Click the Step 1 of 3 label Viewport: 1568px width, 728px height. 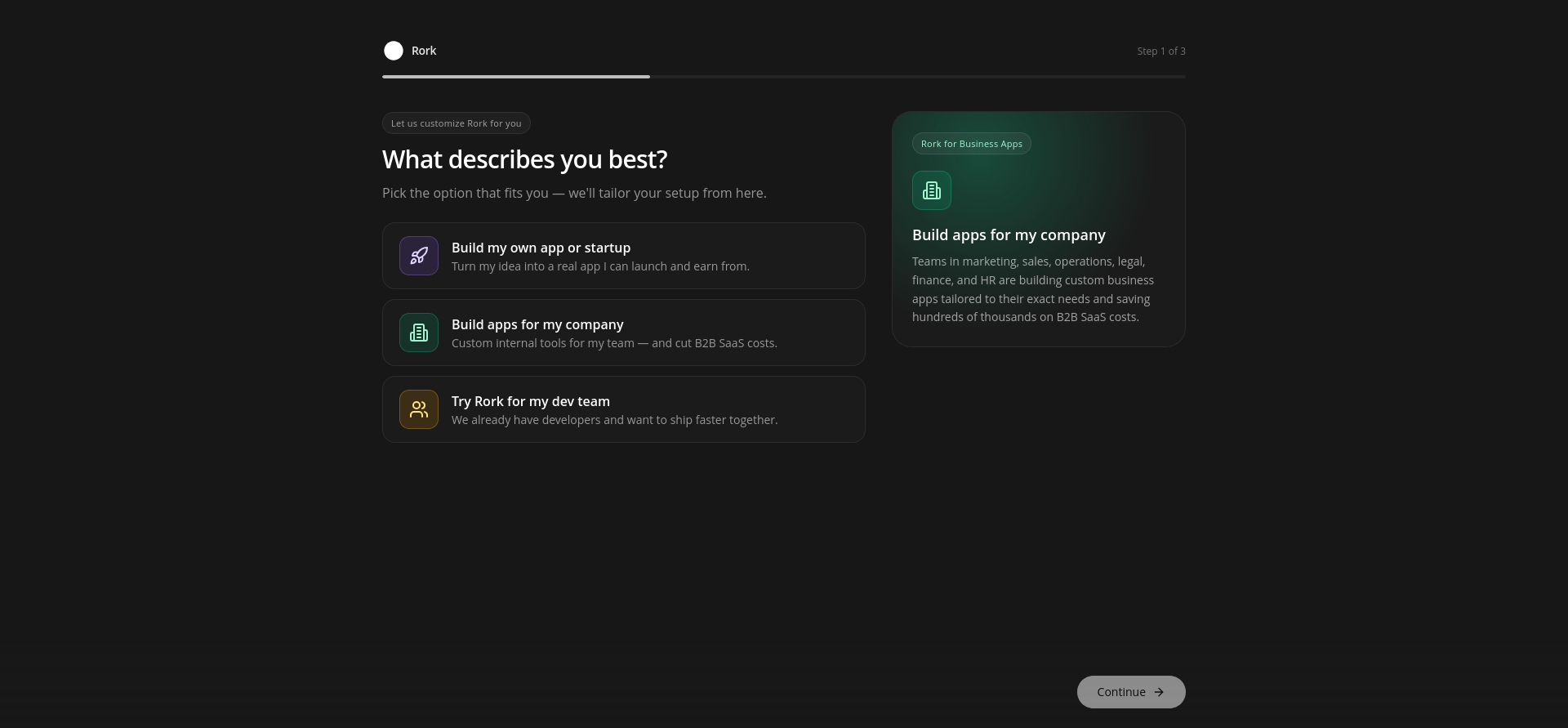[x=1161, y=51]
